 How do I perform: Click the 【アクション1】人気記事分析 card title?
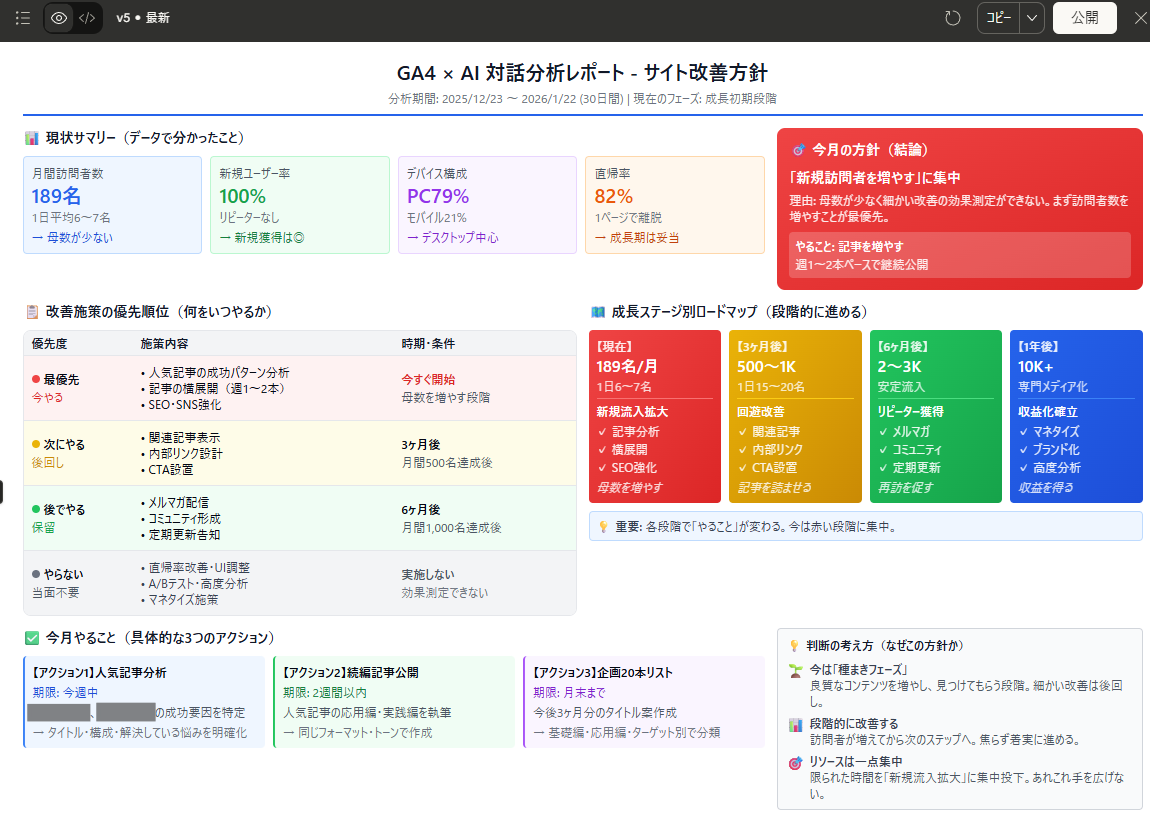point(99,673)
